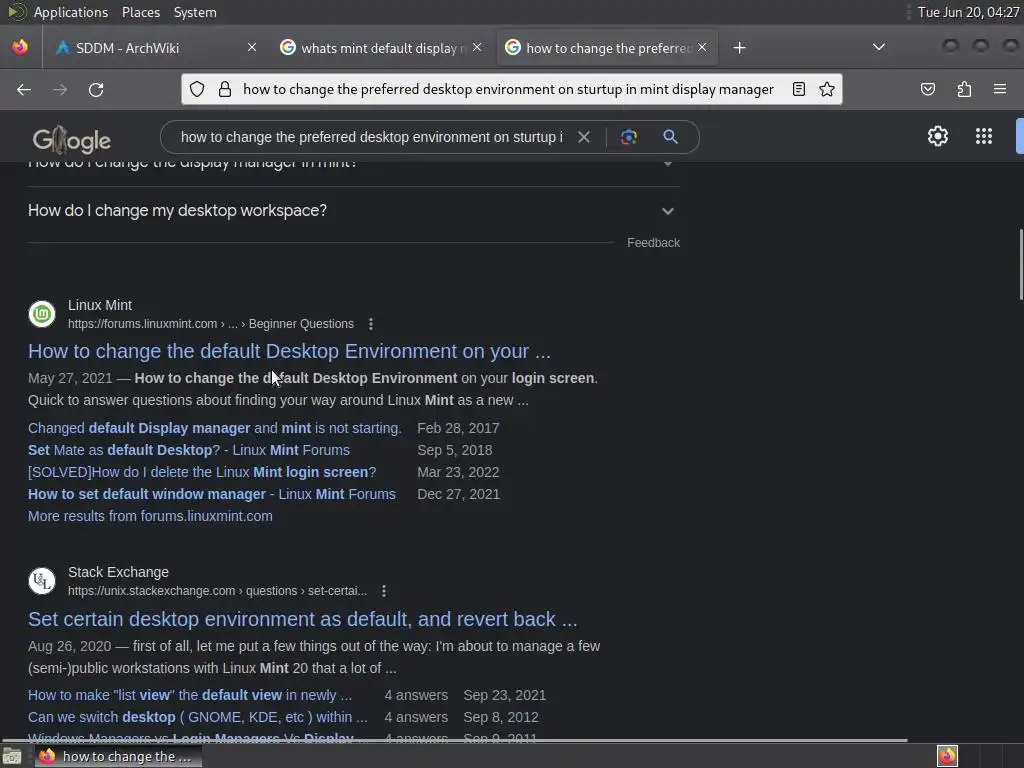Viewport: 1024px width, 768px height.
Task: Click the Feedback link
Action: (653, 243)
